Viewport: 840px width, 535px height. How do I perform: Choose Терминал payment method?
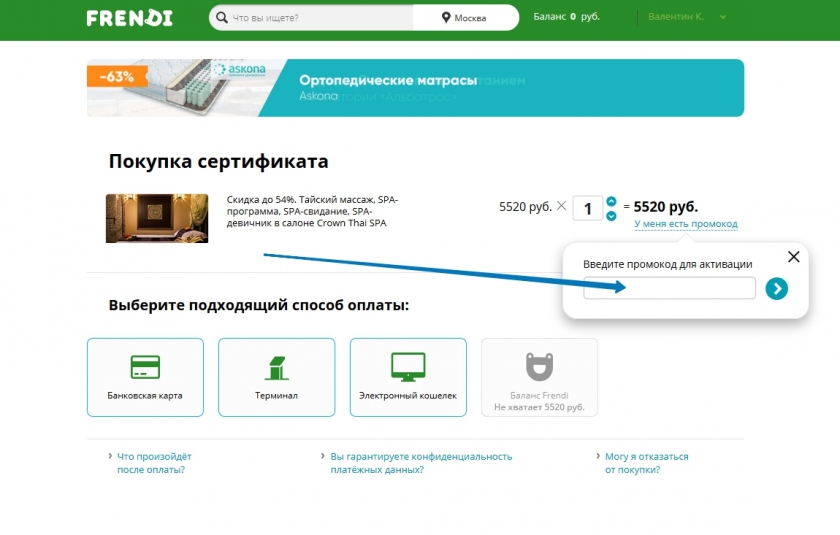tap(276, 377)
